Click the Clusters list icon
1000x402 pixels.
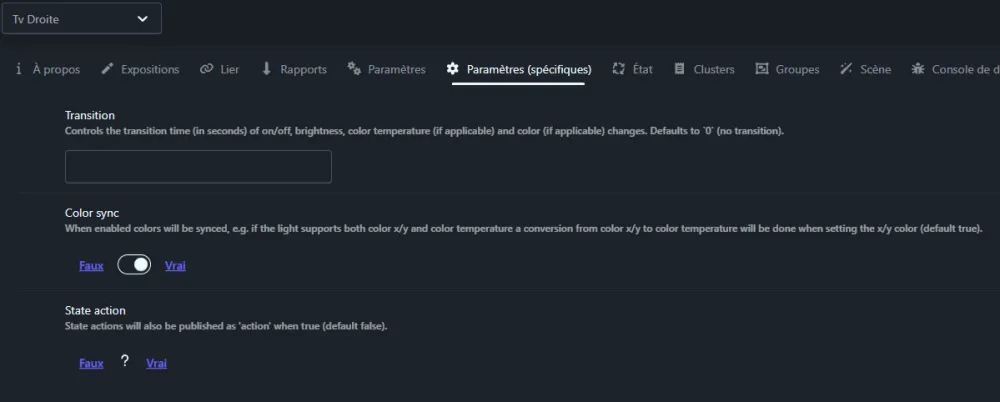coord(679,69)
